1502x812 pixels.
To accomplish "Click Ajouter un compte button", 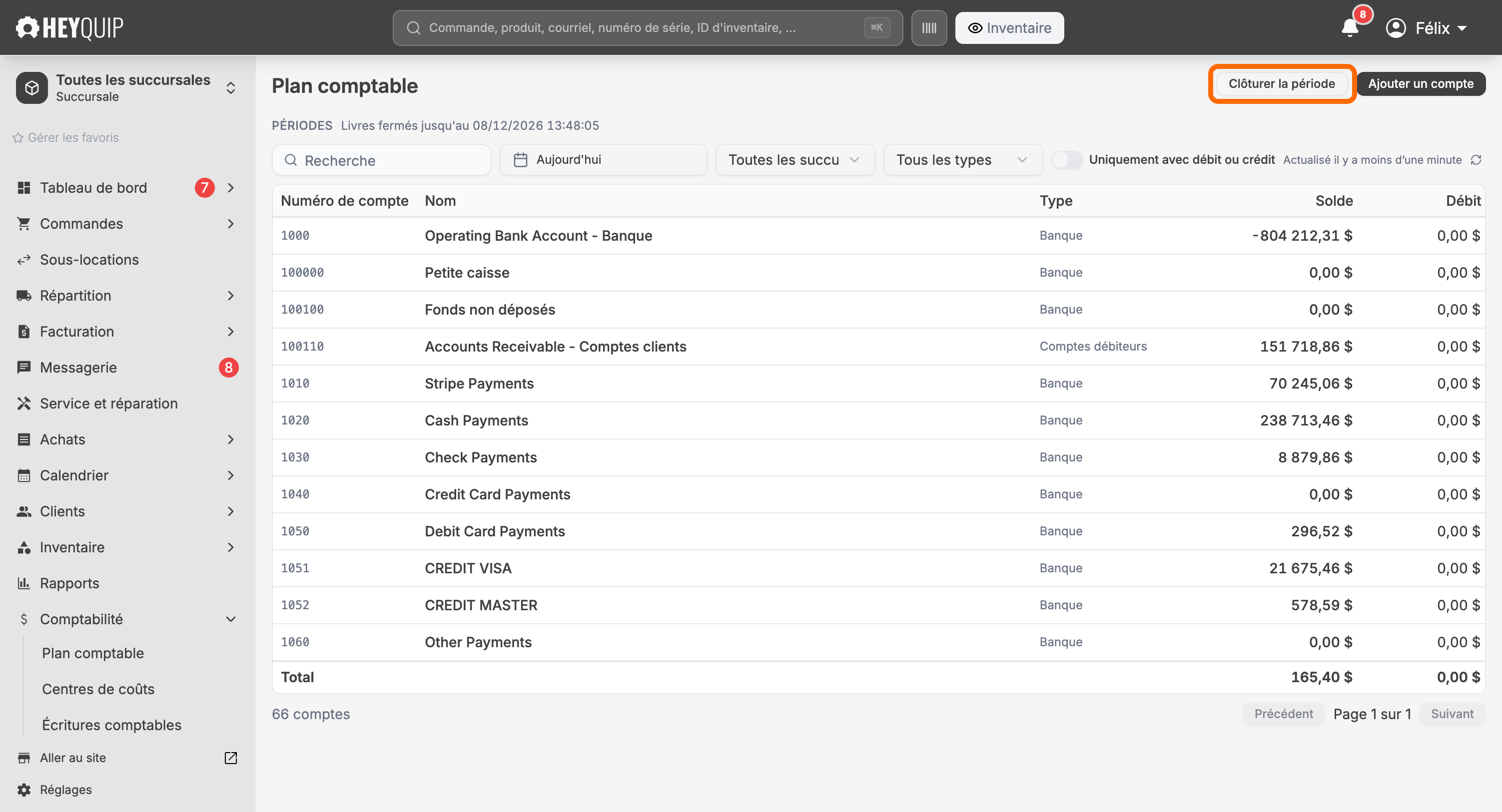I will point(1421,83).
